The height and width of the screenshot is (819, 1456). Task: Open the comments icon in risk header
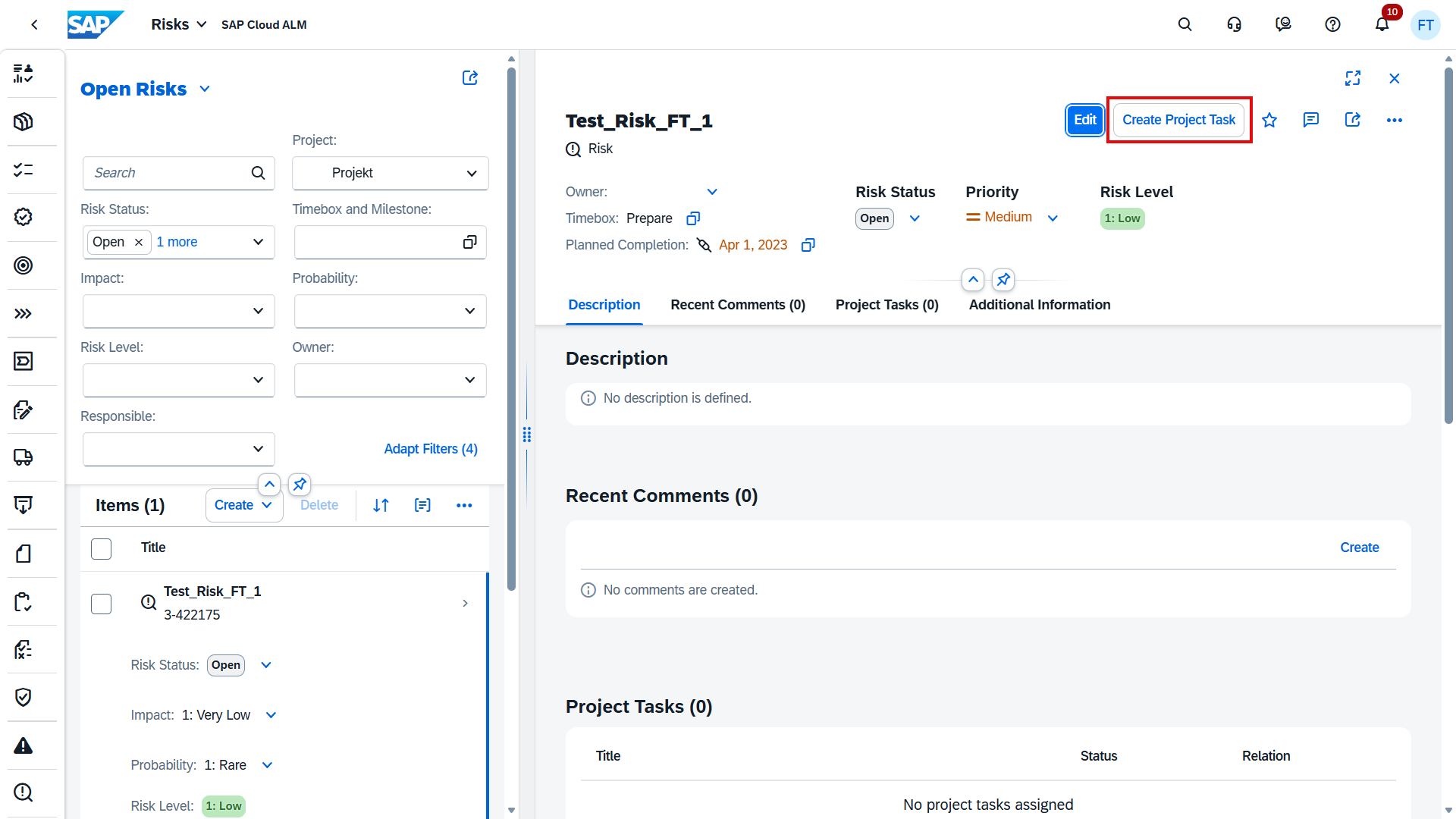tap(1311, 120)
